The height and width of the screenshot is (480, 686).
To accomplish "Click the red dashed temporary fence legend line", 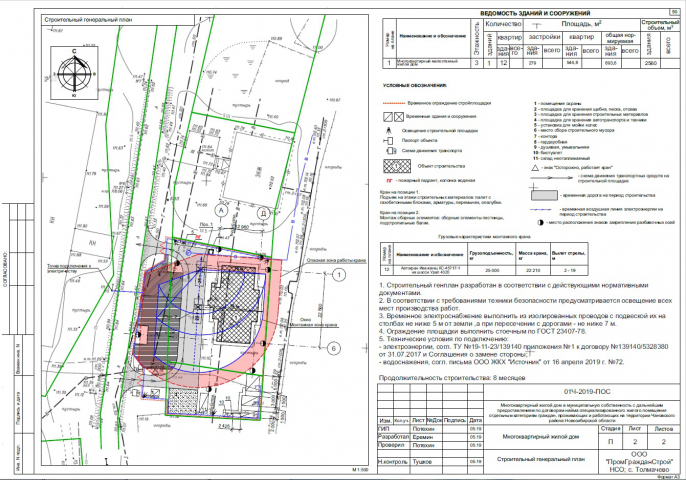I will pos(394,103).
